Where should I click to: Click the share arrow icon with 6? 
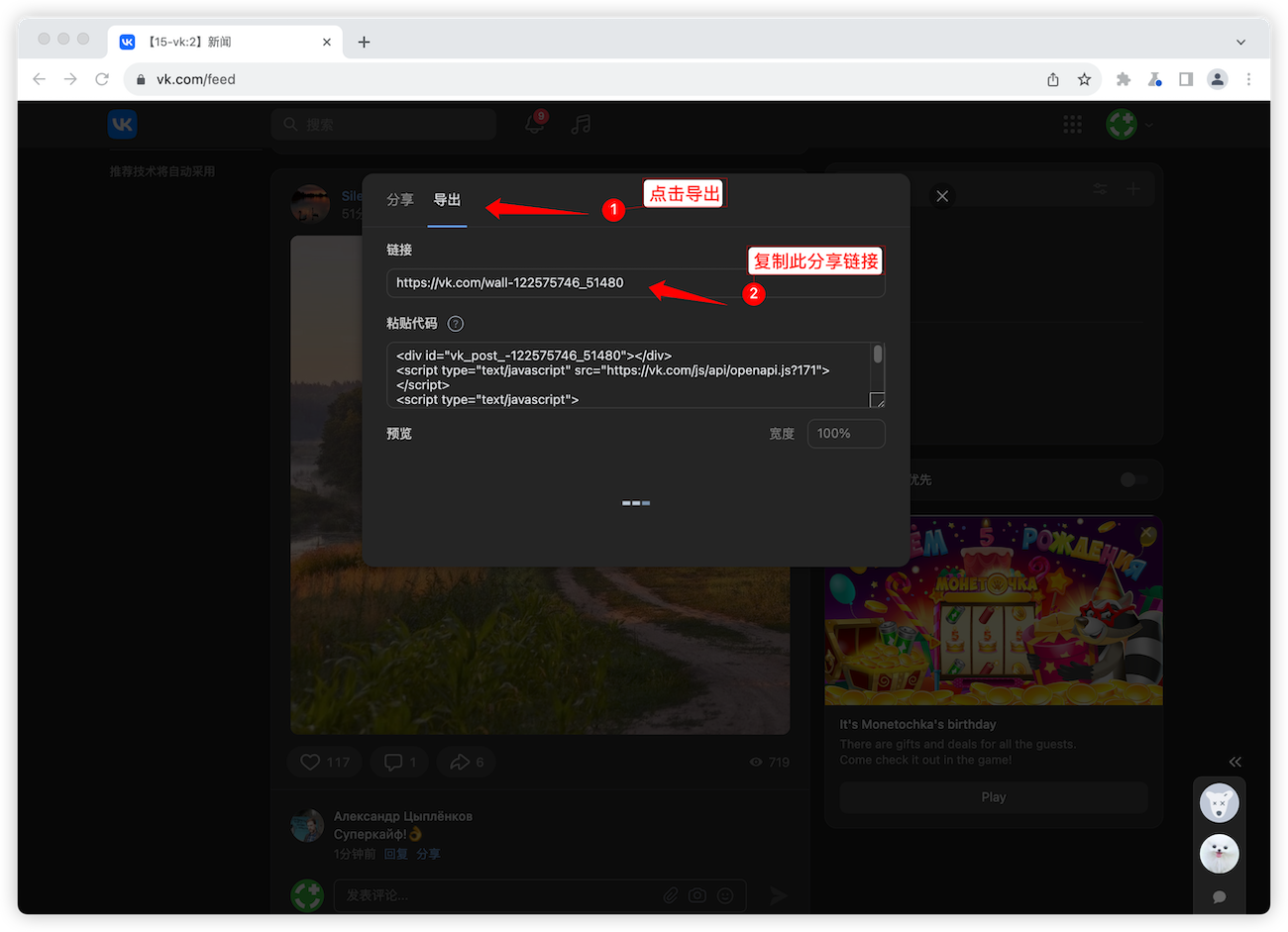coord(460,762)
